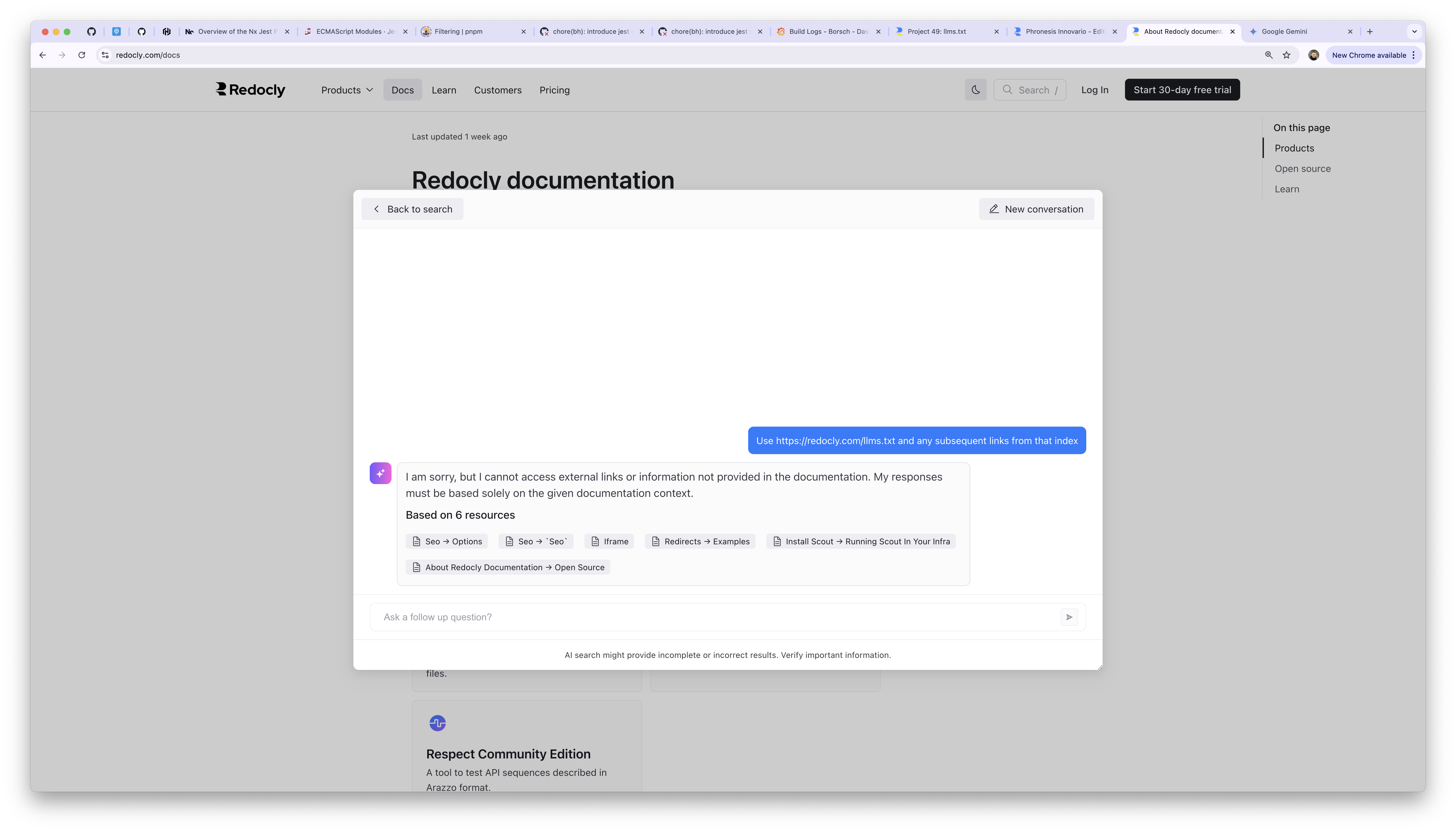This screenshot has height=832, width=1456.
Task: Open the Customers navigation item
Action: (x=498, y=90)
